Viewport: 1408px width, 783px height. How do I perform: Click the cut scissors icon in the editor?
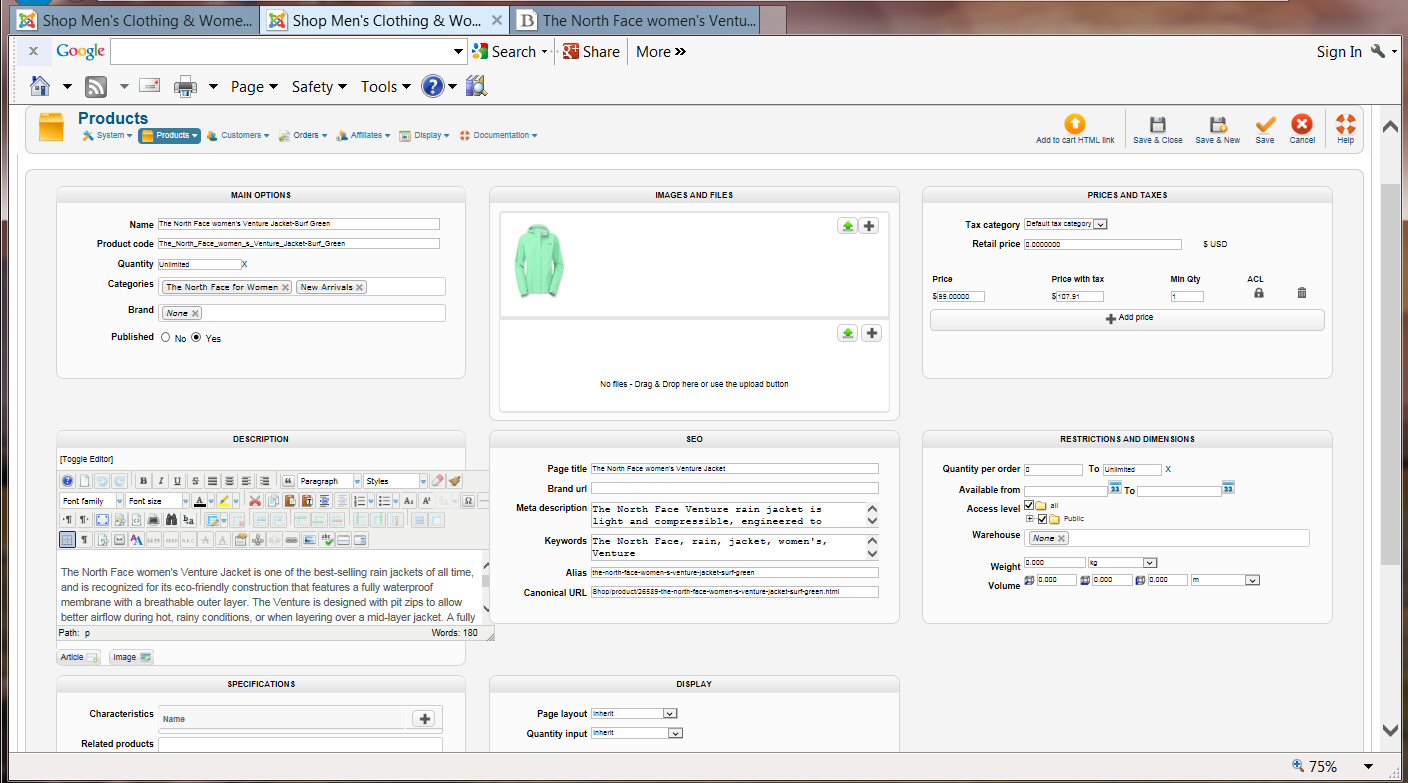255,501
